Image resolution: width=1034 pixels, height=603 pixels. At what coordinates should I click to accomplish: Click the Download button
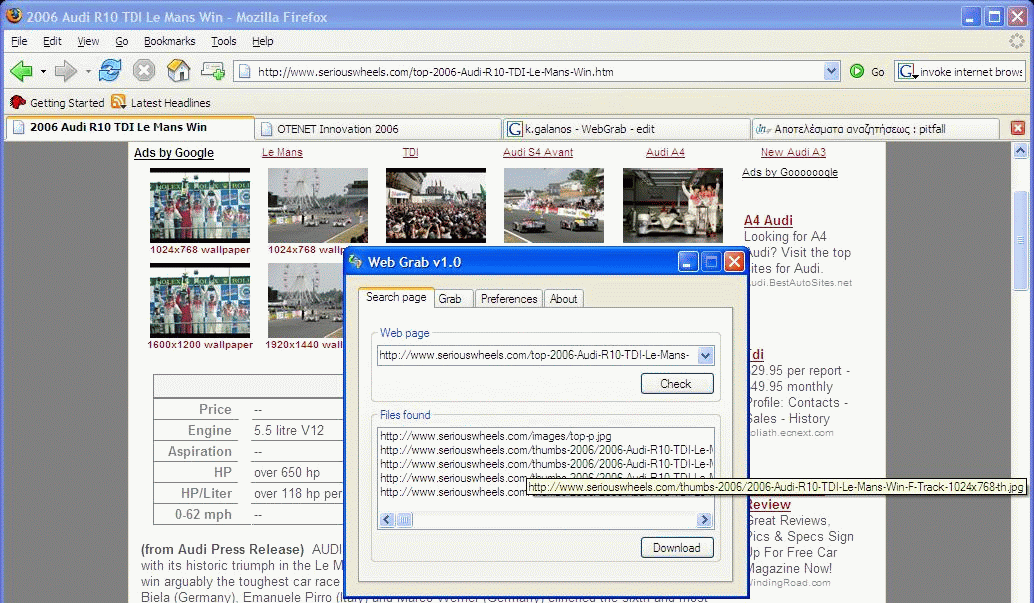677,548
